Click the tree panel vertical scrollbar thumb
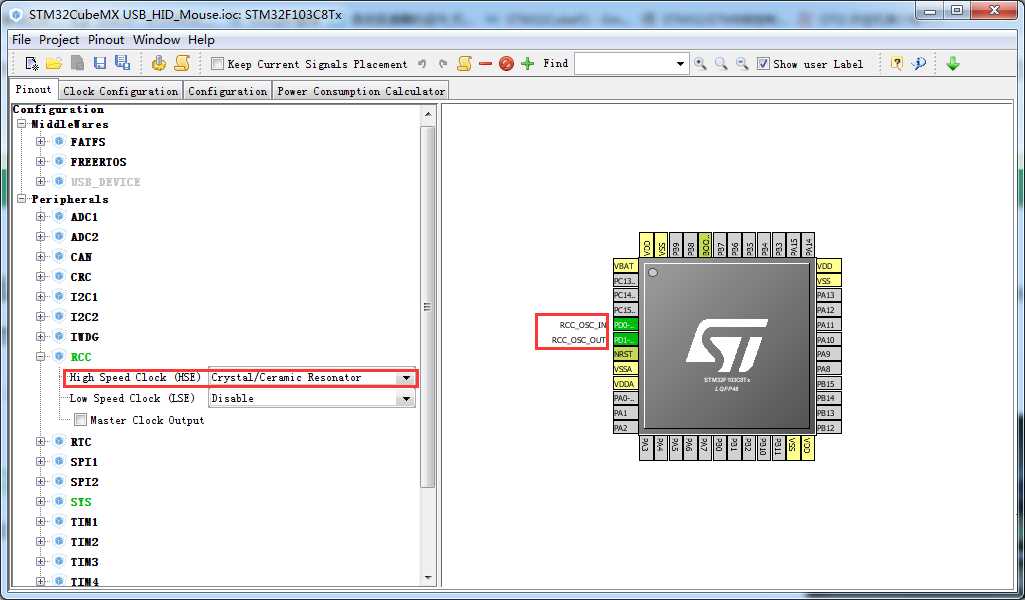 [428, 307]
